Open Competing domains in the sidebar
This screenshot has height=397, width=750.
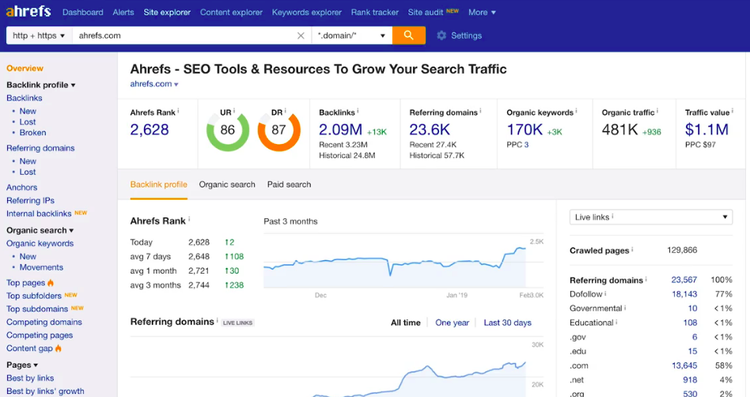click(x=44, y=322)
